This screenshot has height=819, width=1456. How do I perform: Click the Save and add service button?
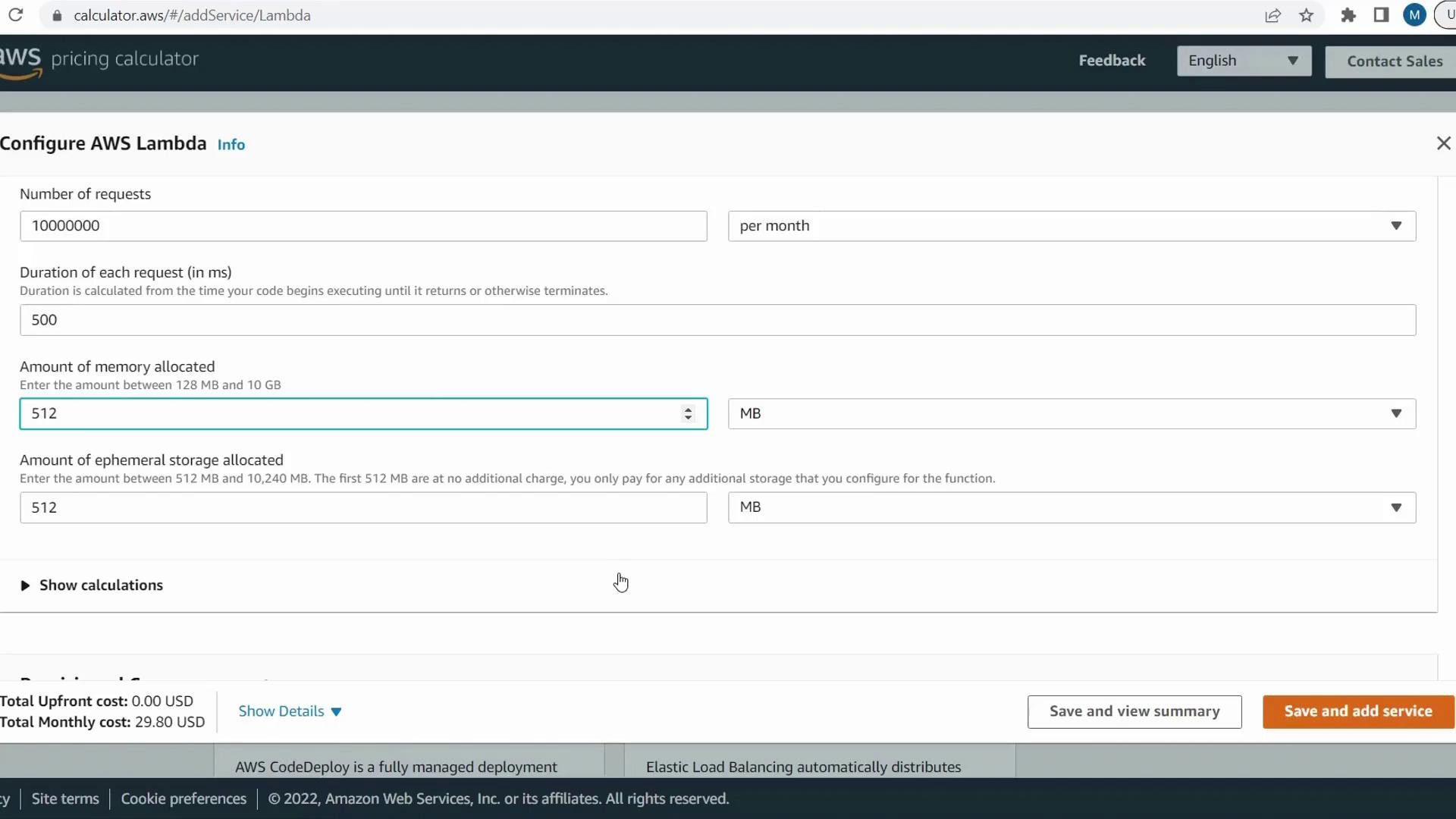point(1357,711)
